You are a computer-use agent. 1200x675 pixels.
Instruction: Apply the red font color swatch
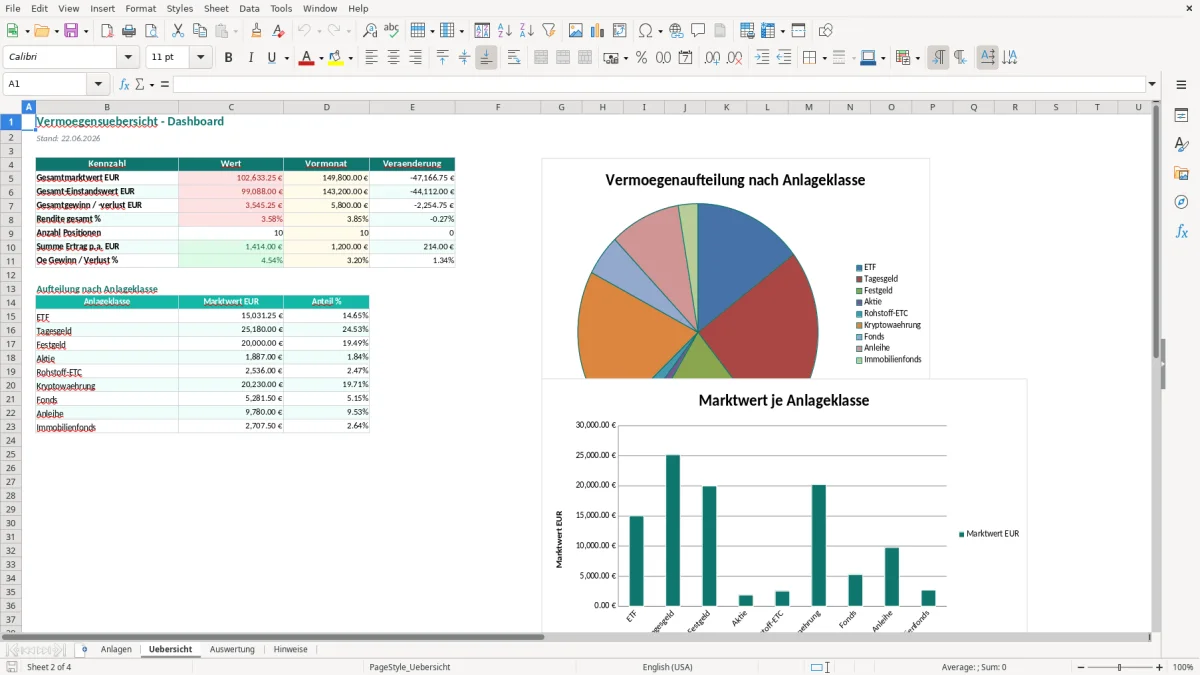tap(306, 58)
